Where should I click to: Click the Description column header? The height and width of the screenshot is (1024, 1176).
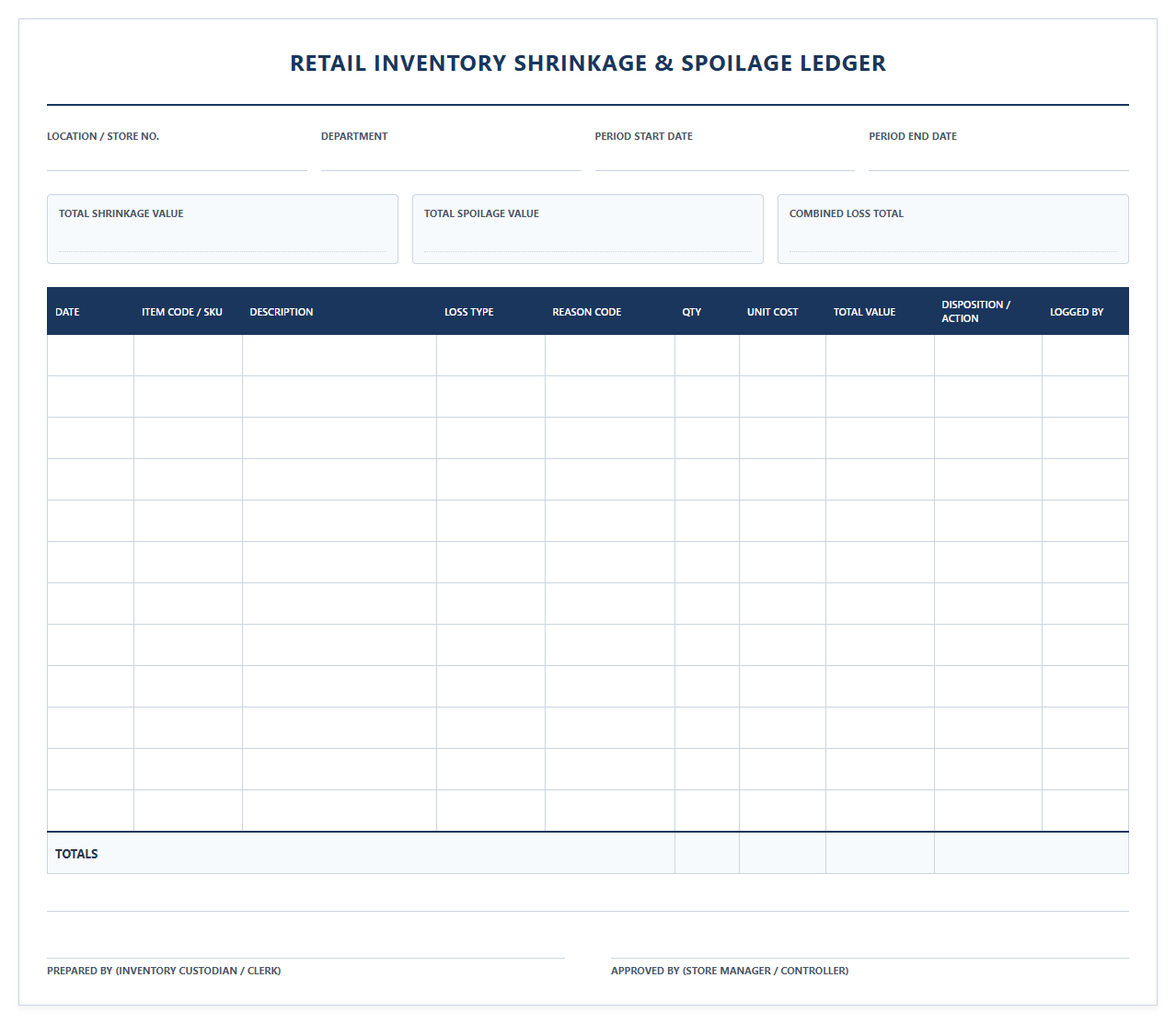point(340,312)
